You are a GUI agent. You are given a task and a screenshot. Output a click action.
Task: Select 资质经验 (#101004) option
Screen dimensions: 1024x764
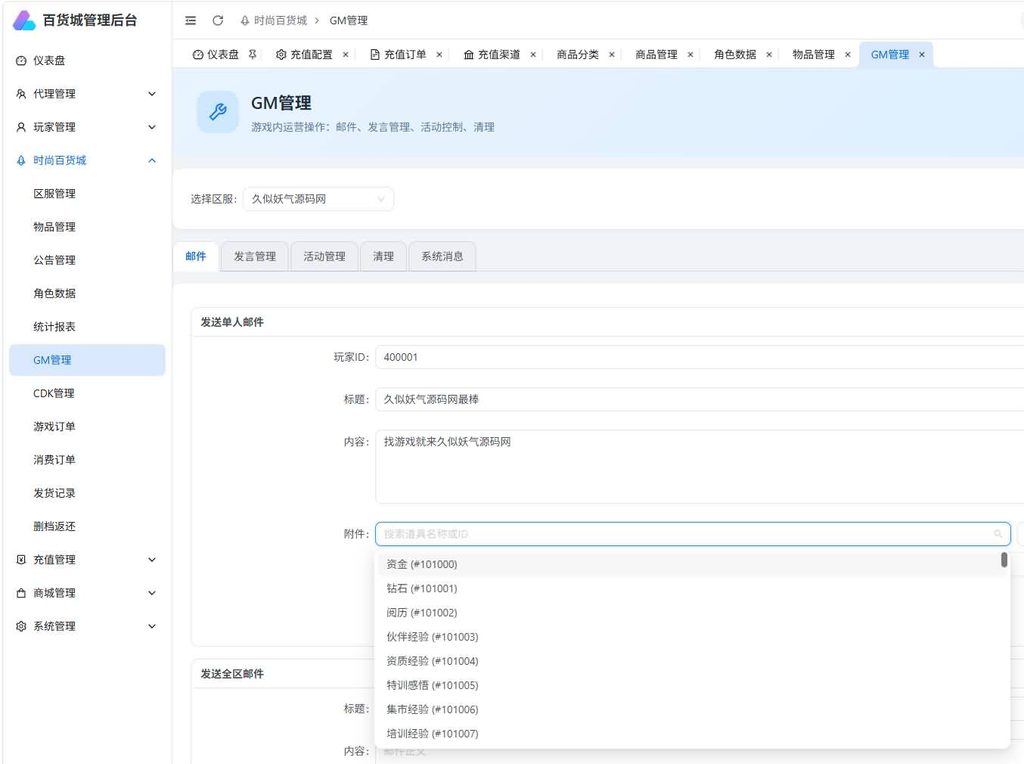tap(689, 661)
